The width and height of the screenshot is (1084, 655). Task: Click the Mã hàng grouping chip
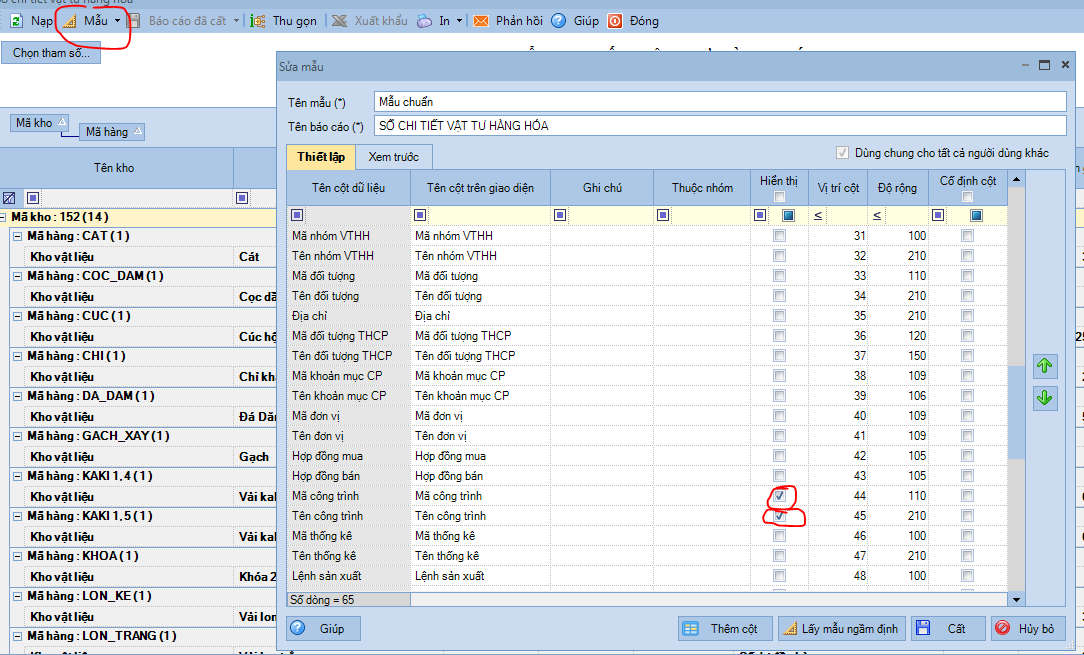pos(113,131)
